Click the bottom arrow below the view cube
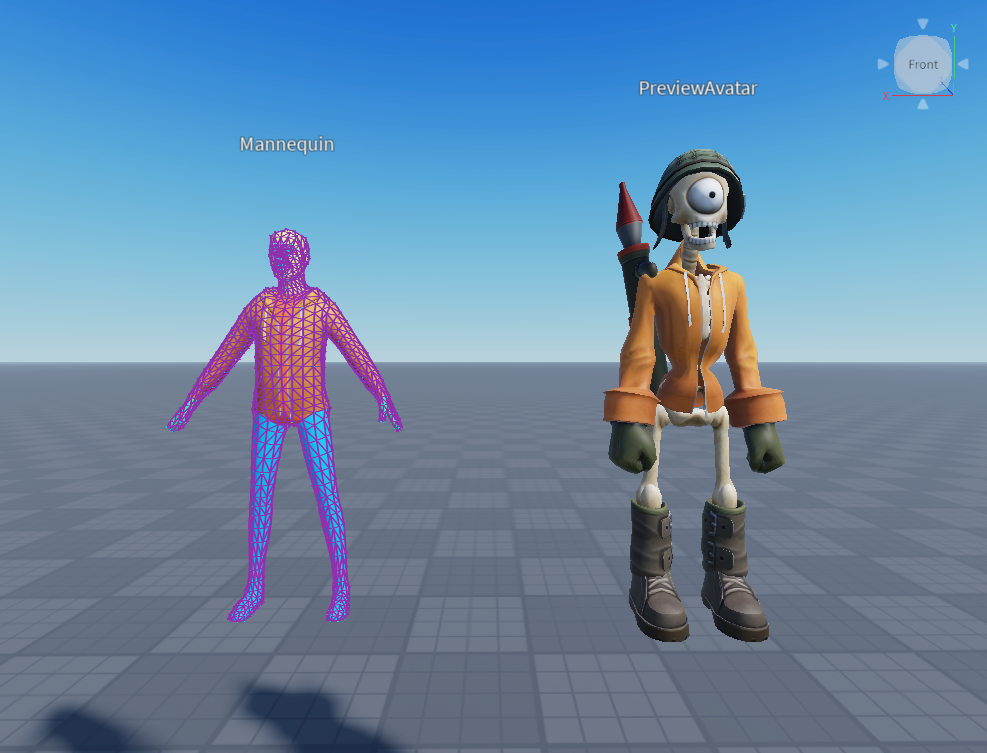The image size is (987, 753). (923, 103)
